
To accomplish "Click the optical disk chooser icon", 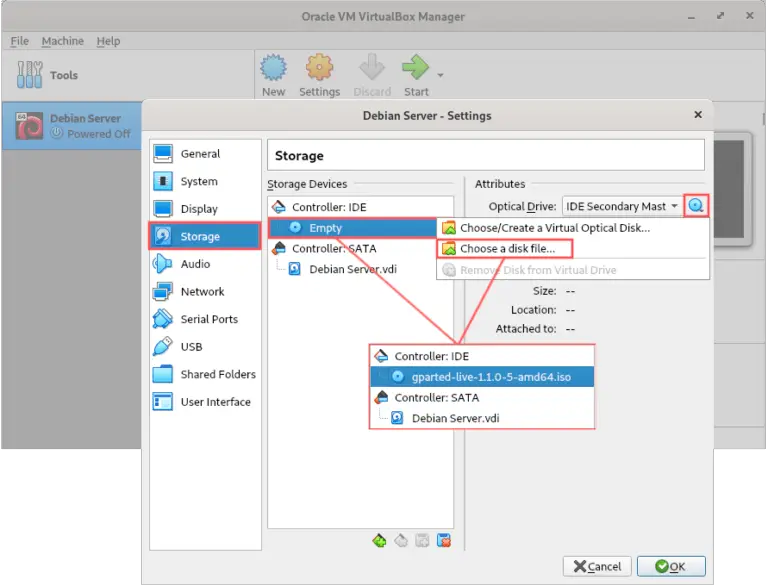I will [697, 206].
